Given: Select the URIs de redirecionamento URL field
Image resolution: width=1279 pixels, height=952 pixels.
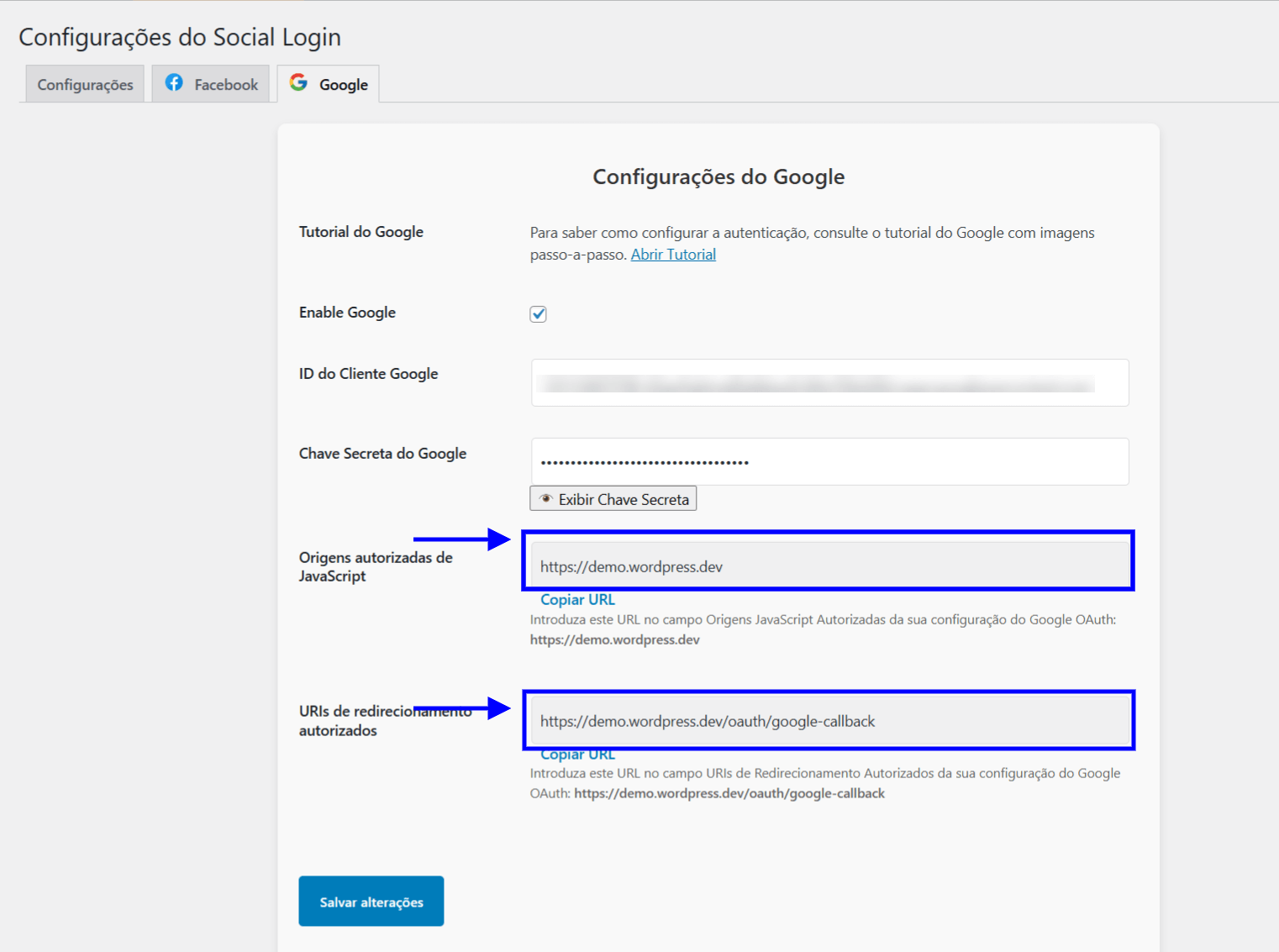Looking at the screenshot, I should pyautogui.click(x=829, y=720).
